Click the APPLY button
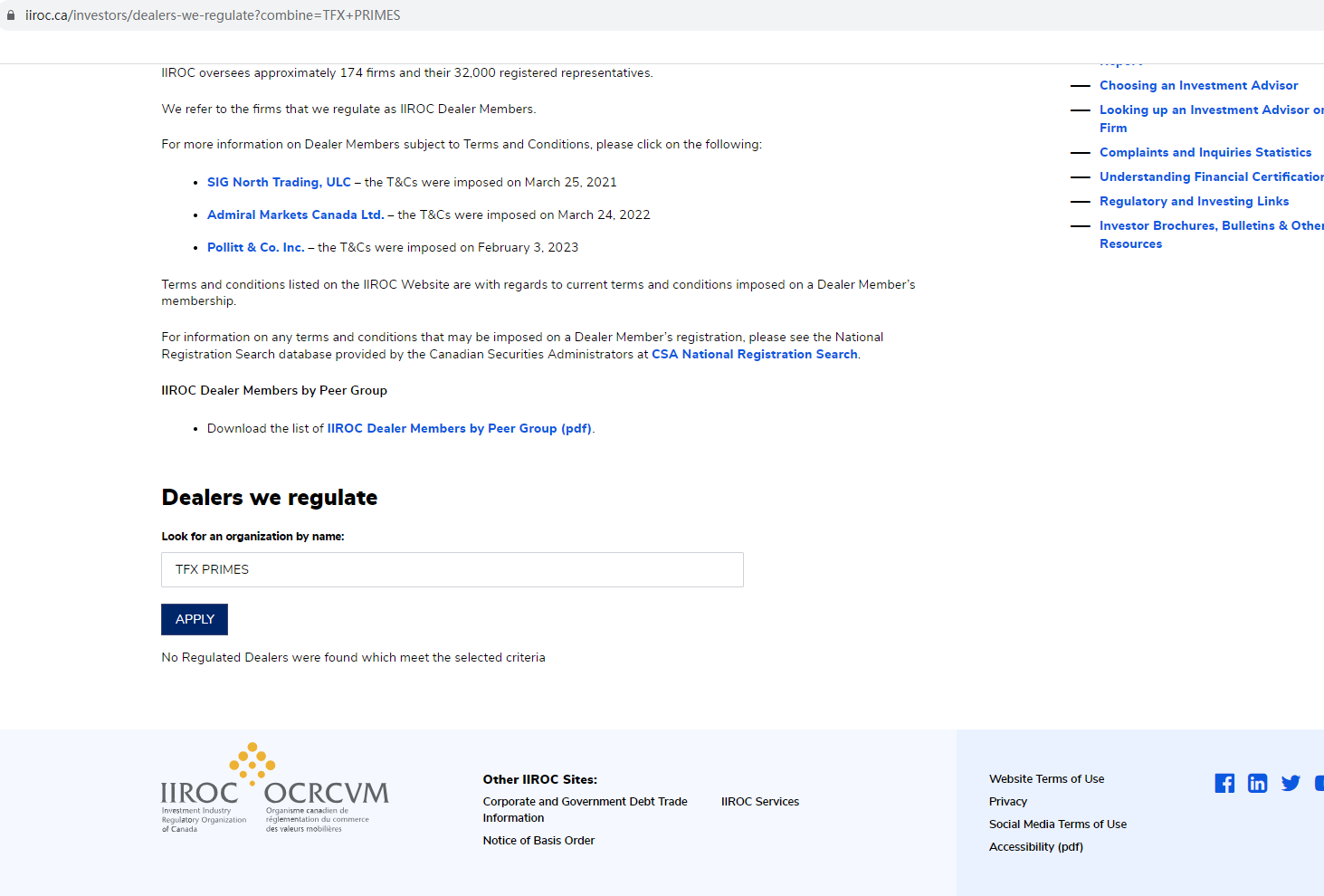Viewport: 1324px width, 896px height. tap(195, 619)
